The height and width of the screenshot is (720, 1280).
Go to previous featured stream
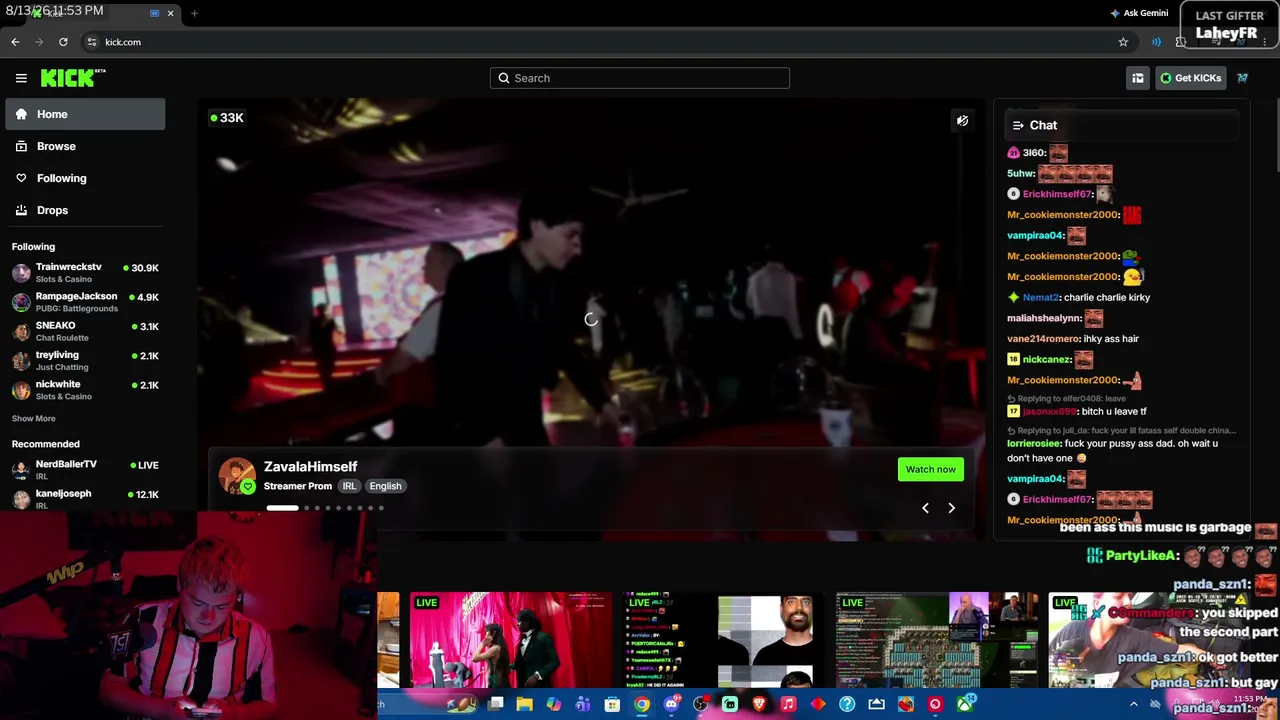[925, 508]
